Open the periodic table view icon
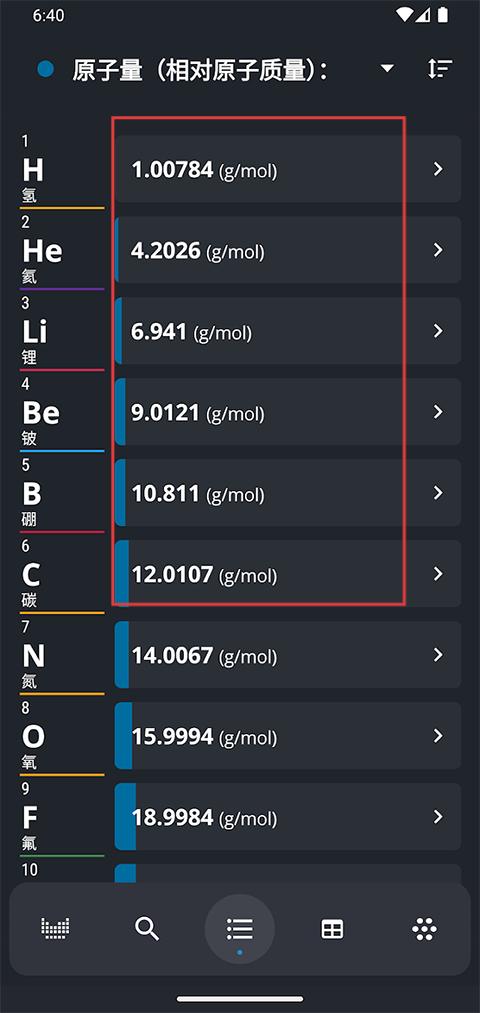This screenshot has height=1013, width=480. [55, 929]
